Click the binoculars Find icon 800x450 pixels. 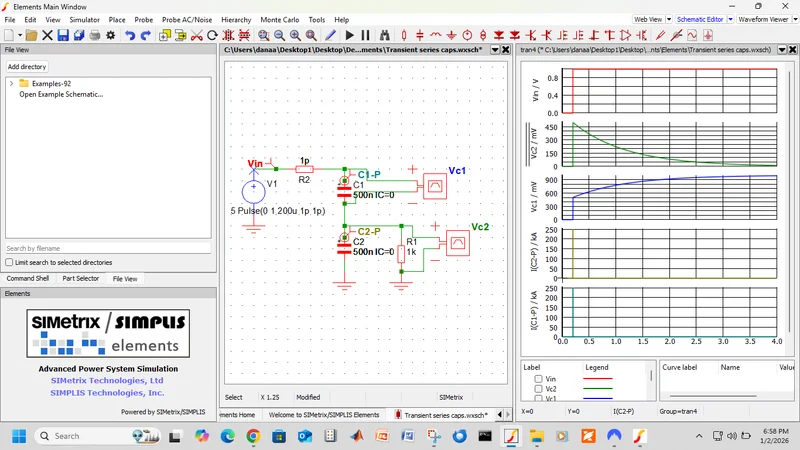click(384, 35)
